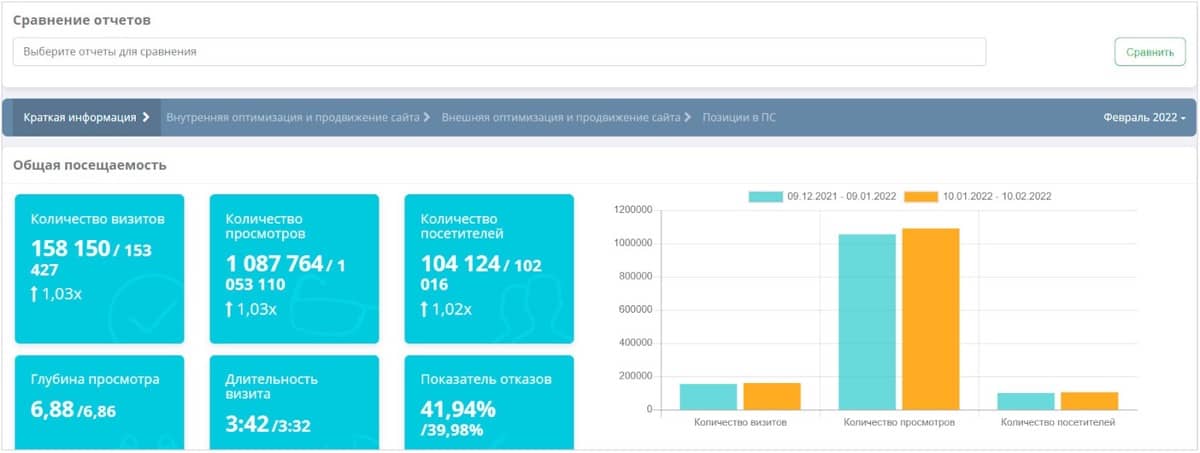
Task: Open the Февраль 2022 month dropdown
Action: [1144, 117]
